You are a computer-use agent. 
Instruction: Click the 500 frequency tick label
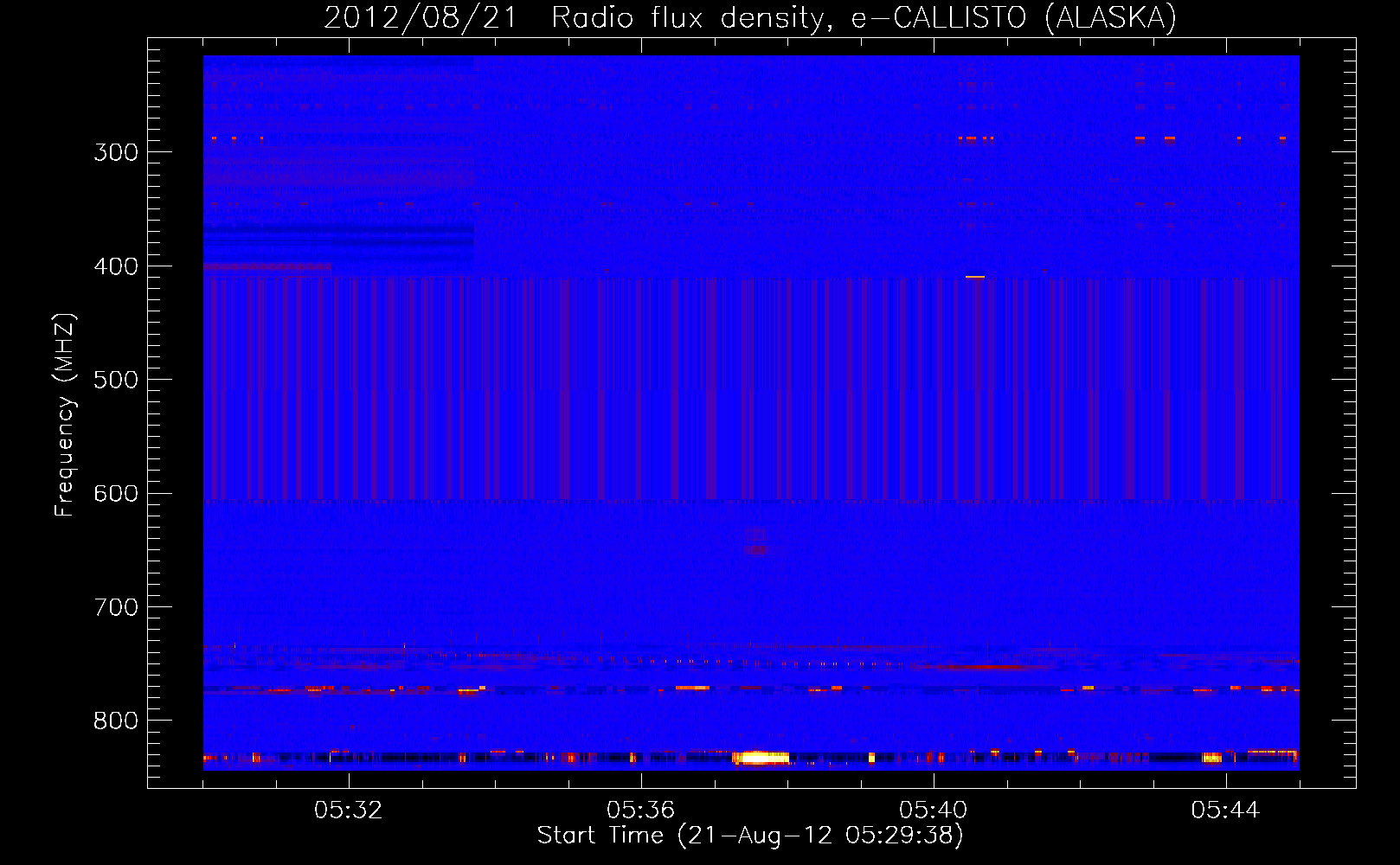click(x=116, y=380)
